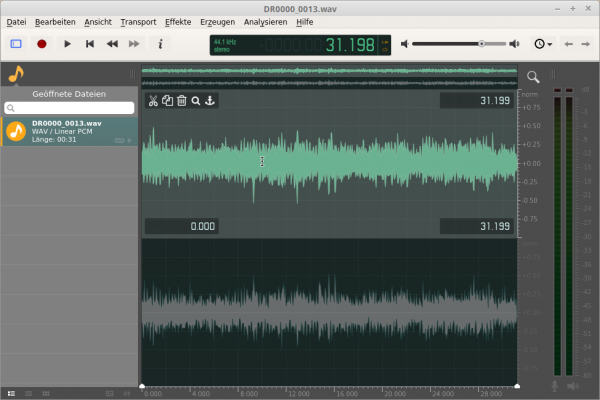This screenshot has width=600, height=400.
Task: Click the norm label on amplitude scale
Action: pos(530,95)
